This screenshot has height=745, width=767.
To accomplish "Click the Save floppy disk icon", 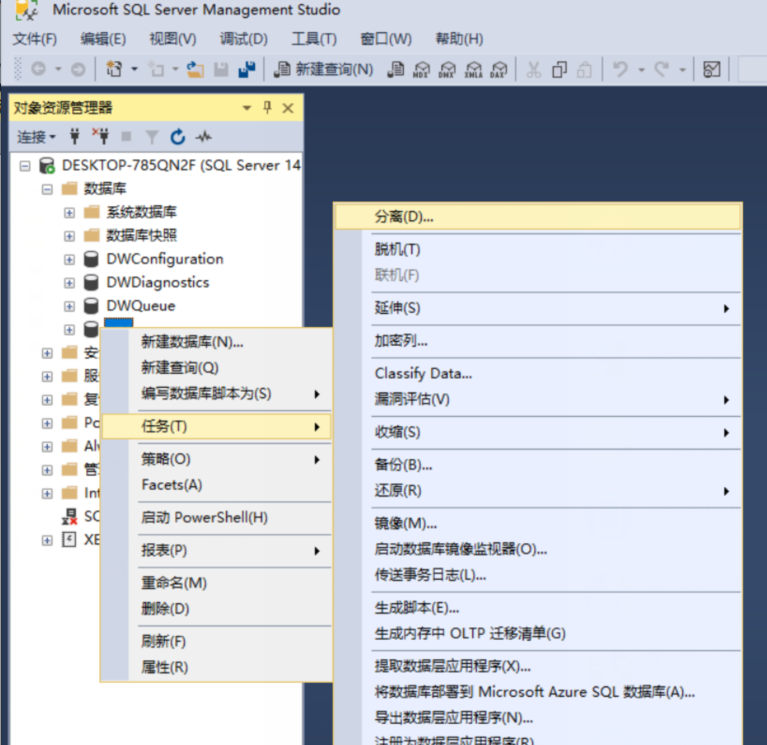I will coord(221,69).
